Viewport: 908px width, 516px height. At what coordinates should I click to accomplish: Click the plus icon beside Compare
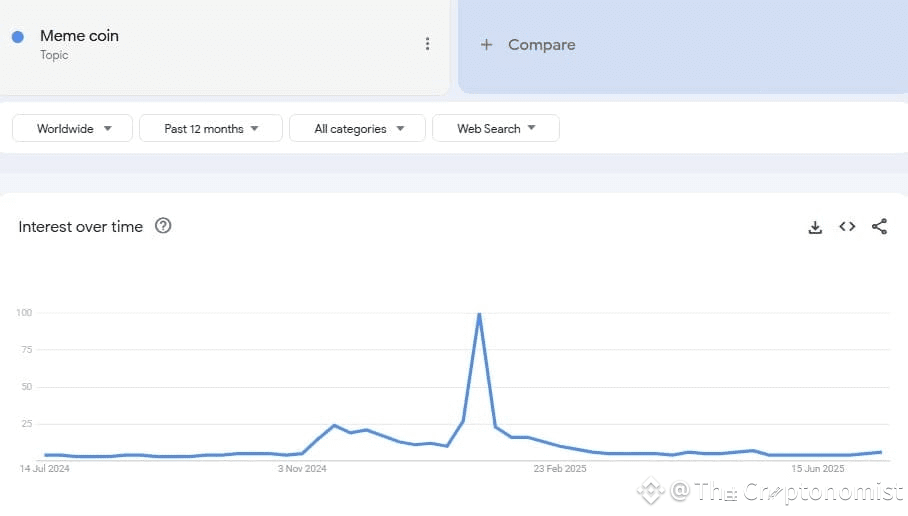point(486,45)
